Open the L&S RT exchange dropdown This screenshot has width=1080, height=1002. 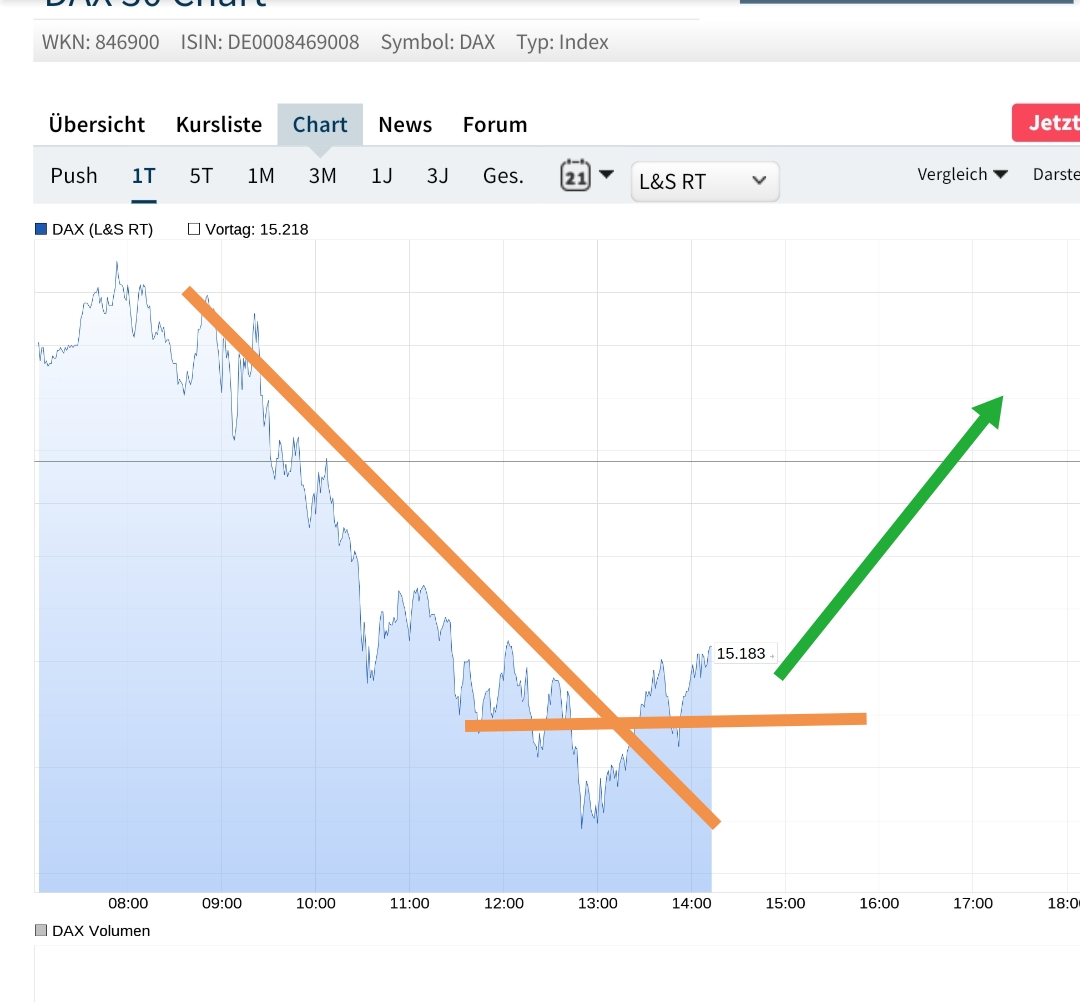tap(704, 181)
